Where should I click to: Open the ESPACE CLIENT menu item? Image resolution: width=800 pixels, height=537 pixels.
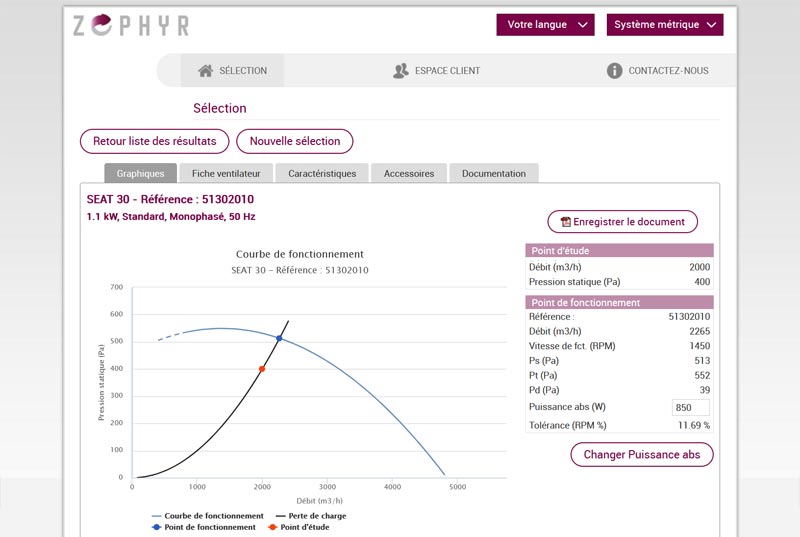[437, 70]
